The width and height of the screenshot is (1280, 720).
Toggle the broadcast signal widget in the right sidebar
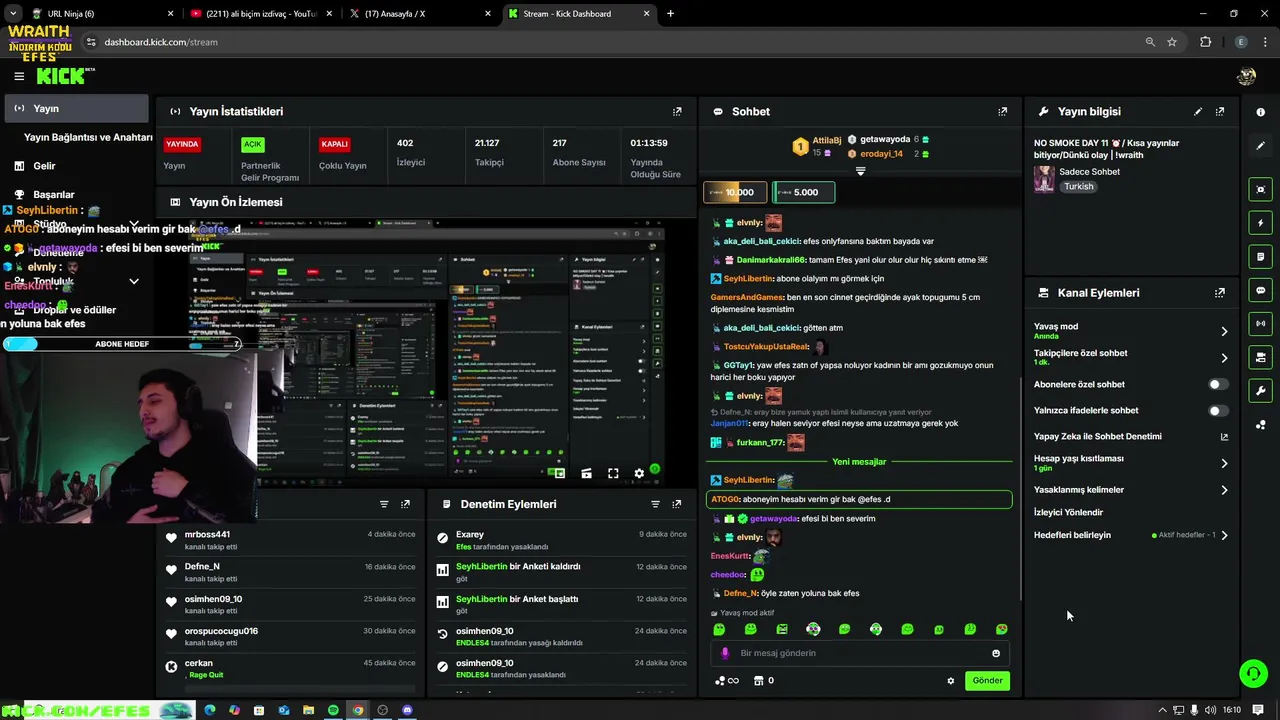[1261, 324]
